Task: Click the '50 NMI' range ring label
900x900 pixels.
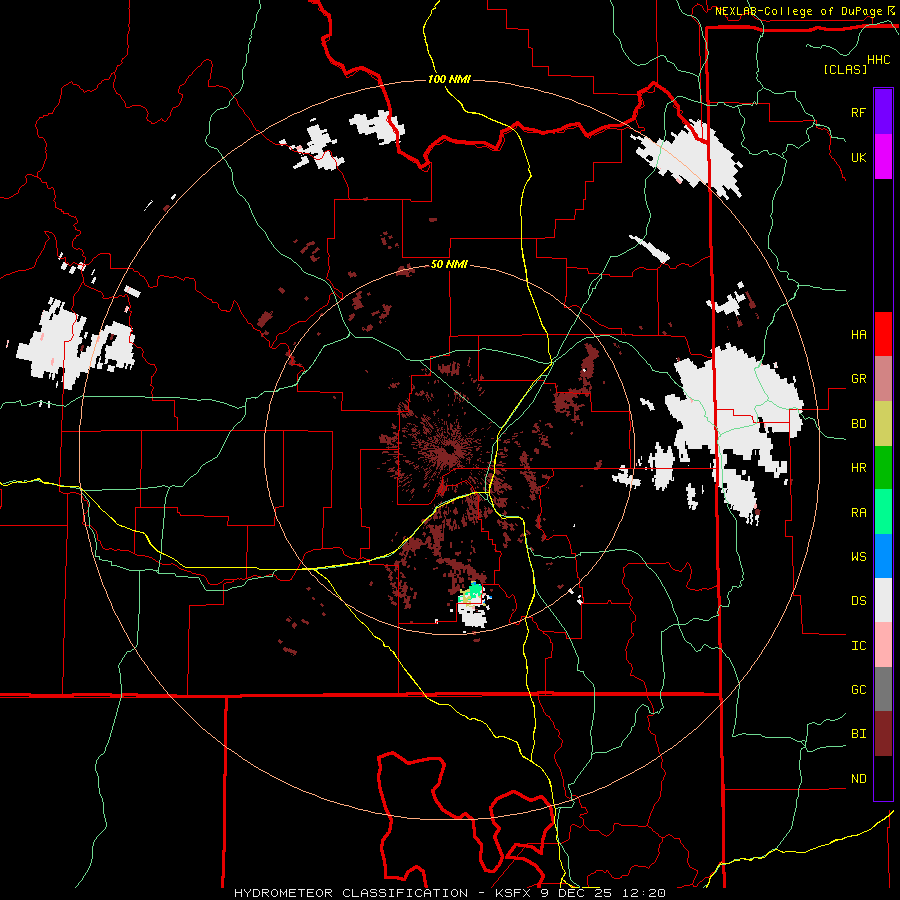Action: click(449, 264)
